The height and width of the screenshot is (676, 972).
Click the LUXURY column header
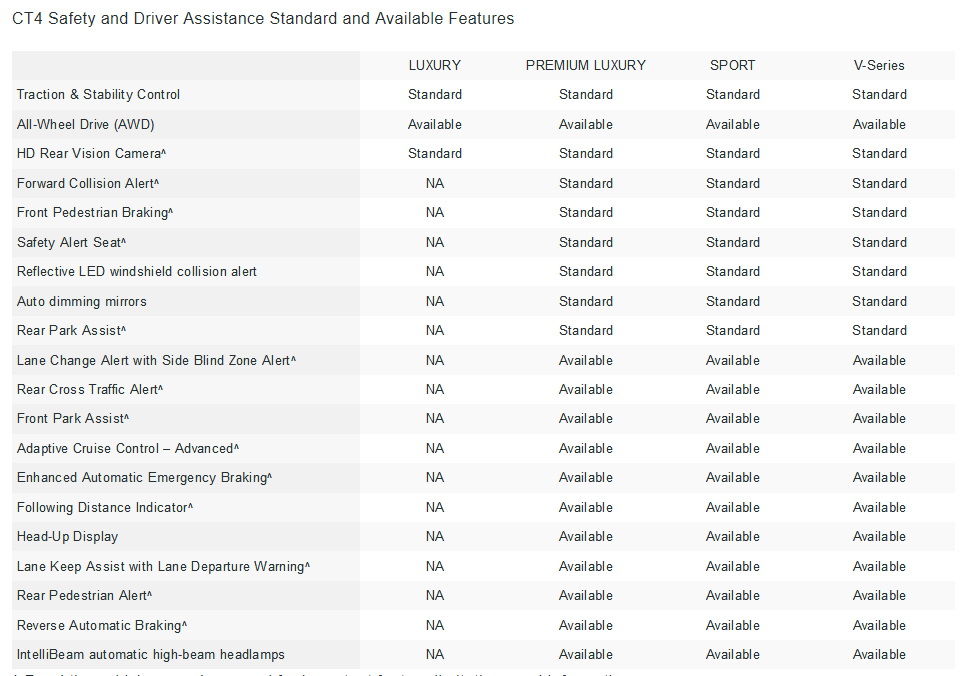pos(434,65)
